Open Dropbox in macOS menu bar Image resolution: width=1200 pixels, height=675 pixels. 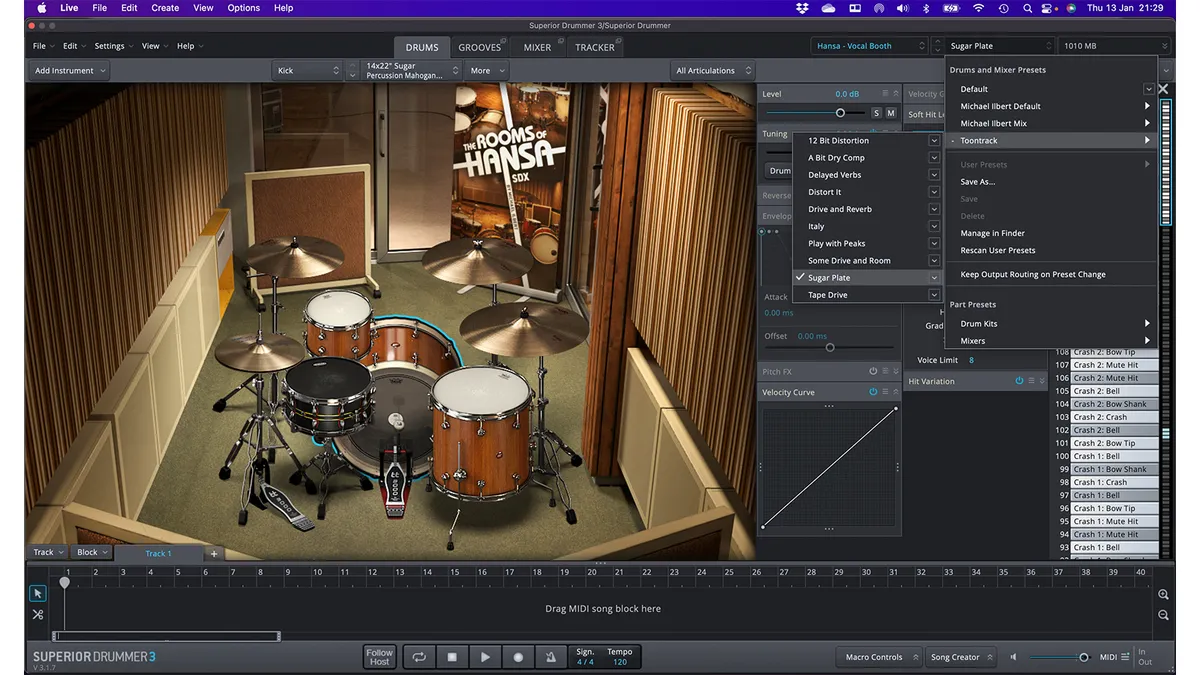802,8
